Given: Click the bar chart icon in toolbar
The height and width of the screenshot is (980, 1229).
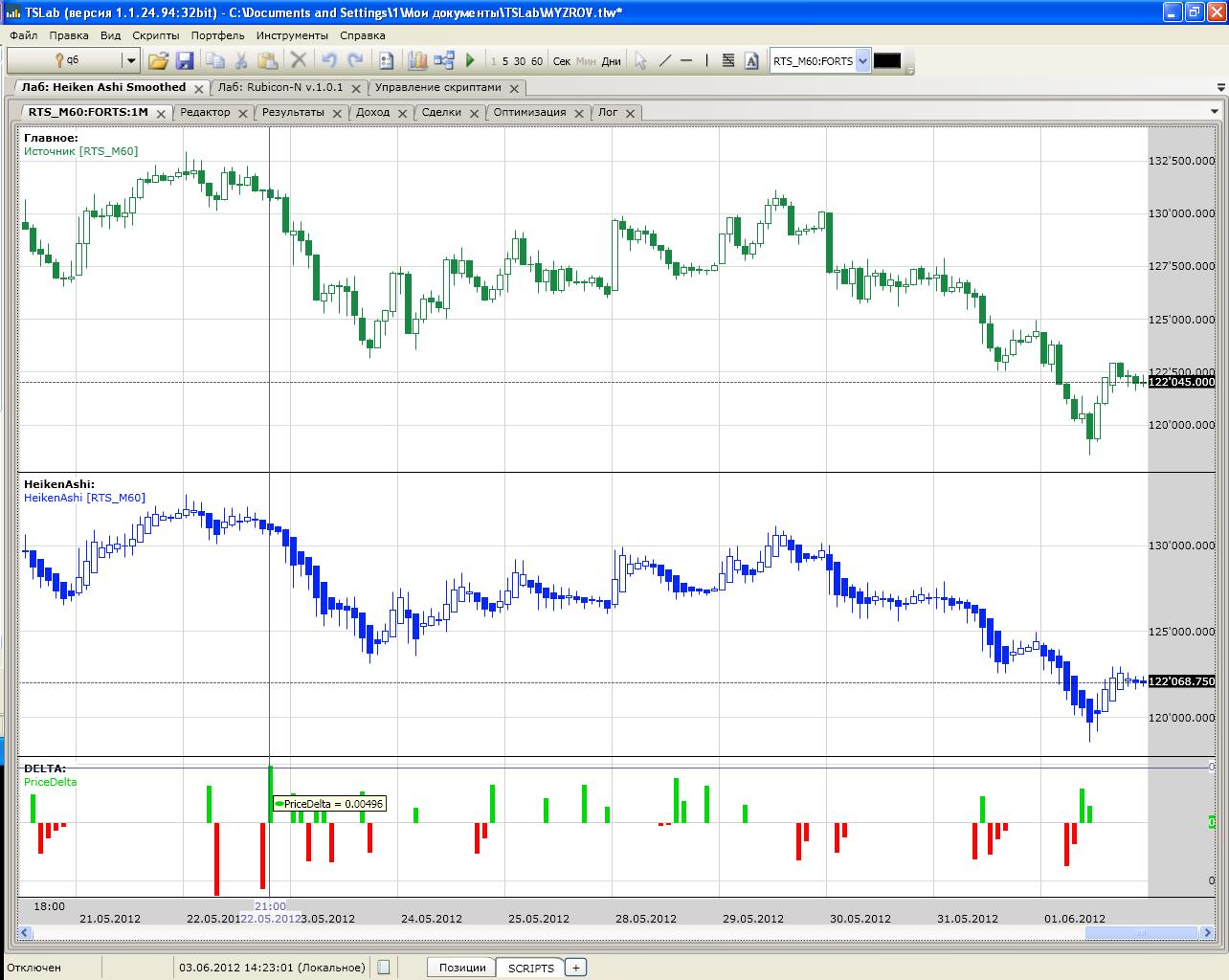Looking at the screenshot, I should coord(416,61).
